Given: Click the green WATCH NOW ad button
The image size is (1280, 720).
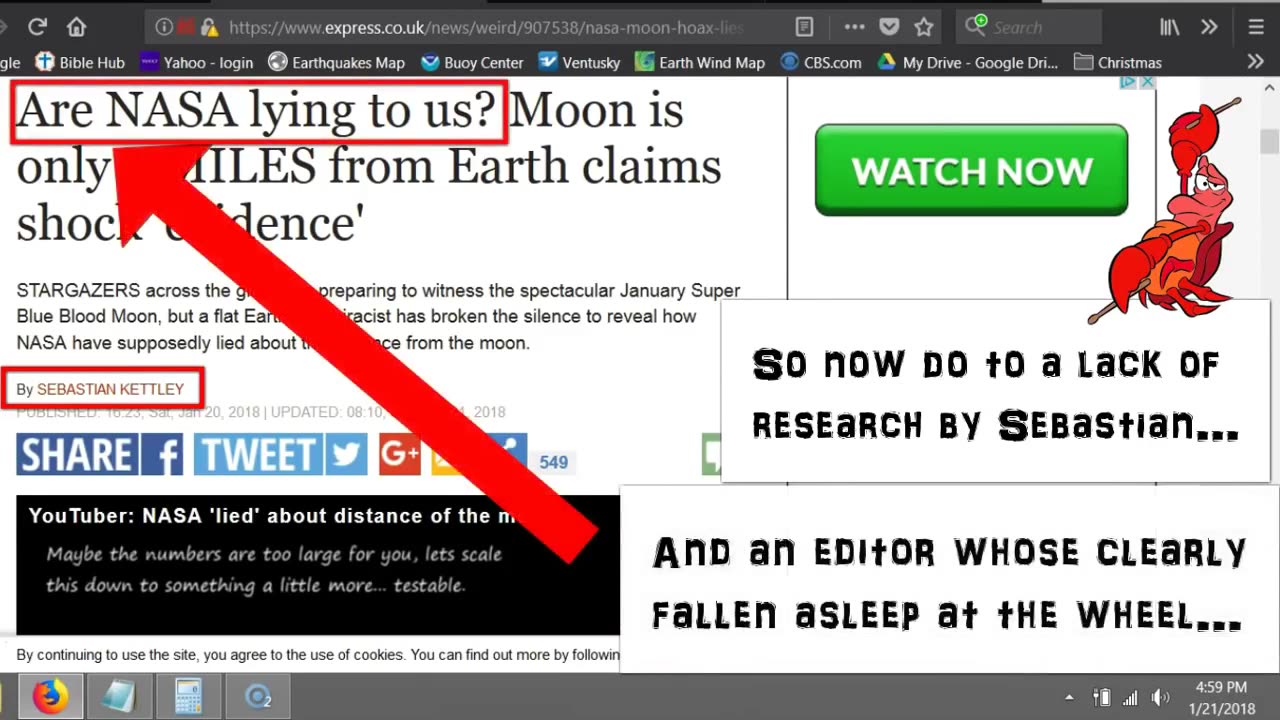Looking at the screenshot, I should (x=971, y=170).
